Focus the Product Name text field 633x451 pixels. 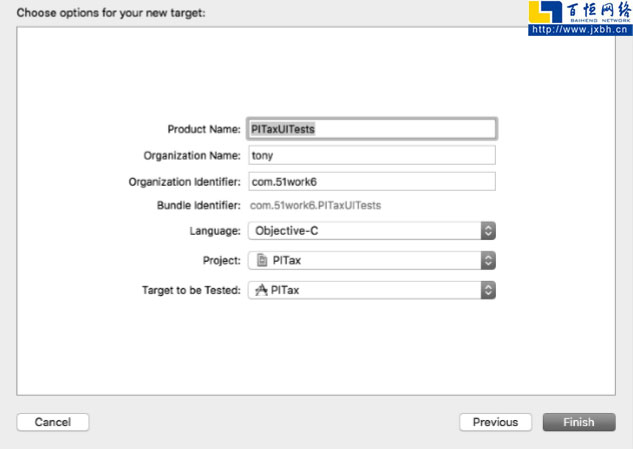coord(371,128)
